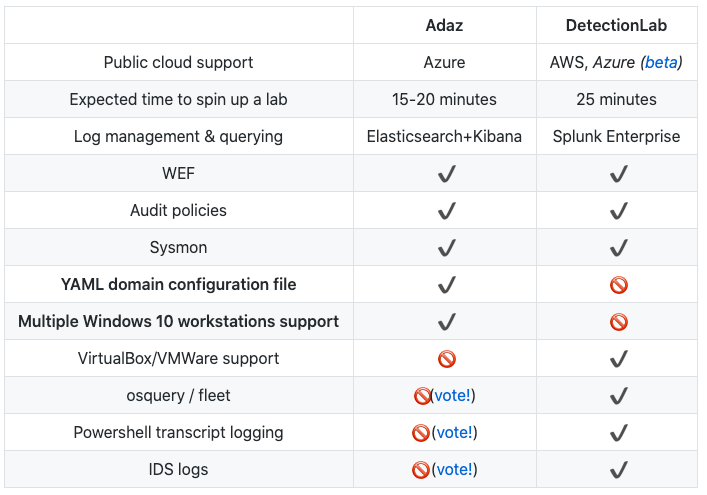Click the Adaz WEF checkmark icon
Screen dimensions: 707x495
tap(446, 174)
